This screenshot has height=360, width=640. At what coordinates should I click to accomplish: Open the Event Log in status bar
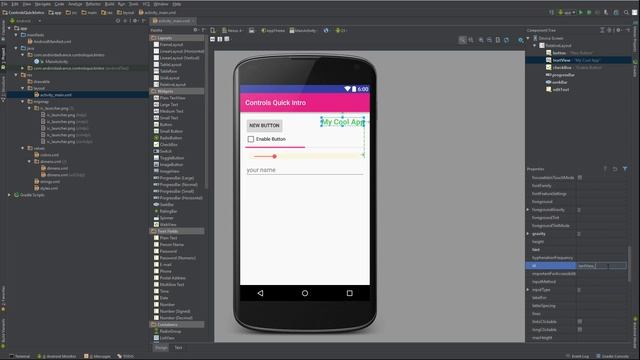577,356
